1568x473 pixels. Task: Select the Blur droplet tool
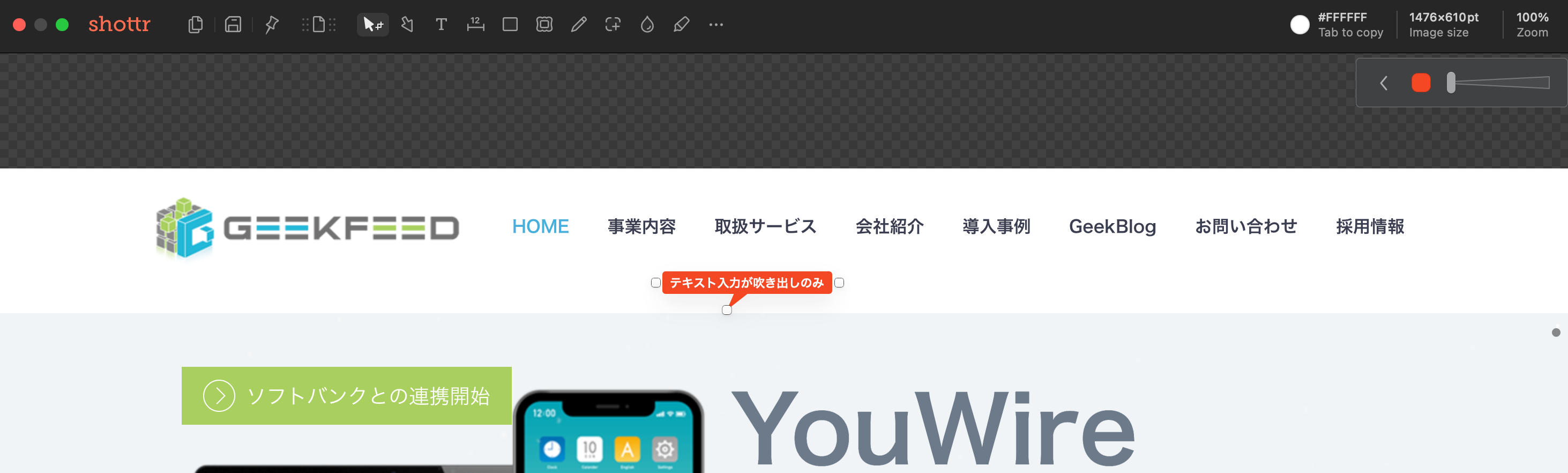pyautogui.click(x=647, y=24)
